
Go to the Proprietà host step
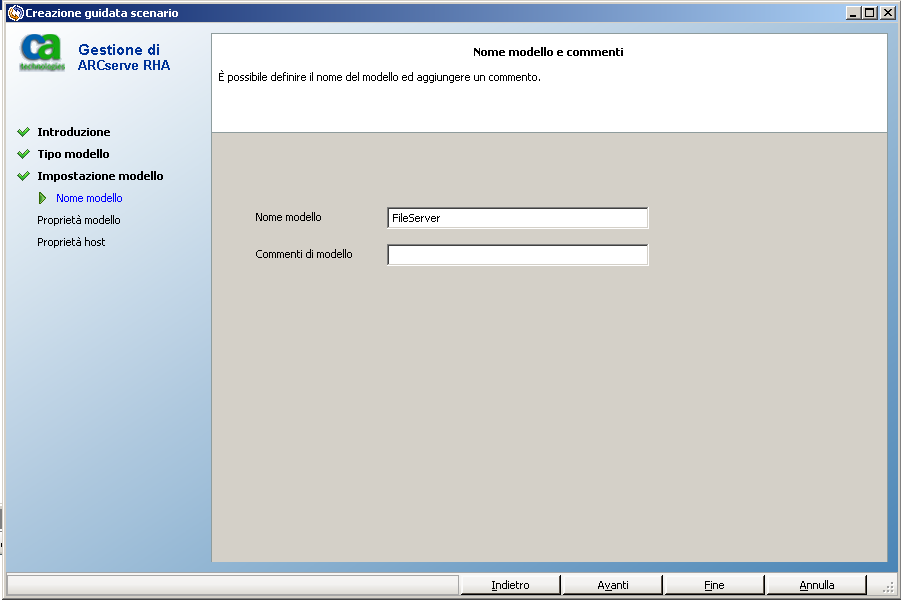click(x=71, y=242)
